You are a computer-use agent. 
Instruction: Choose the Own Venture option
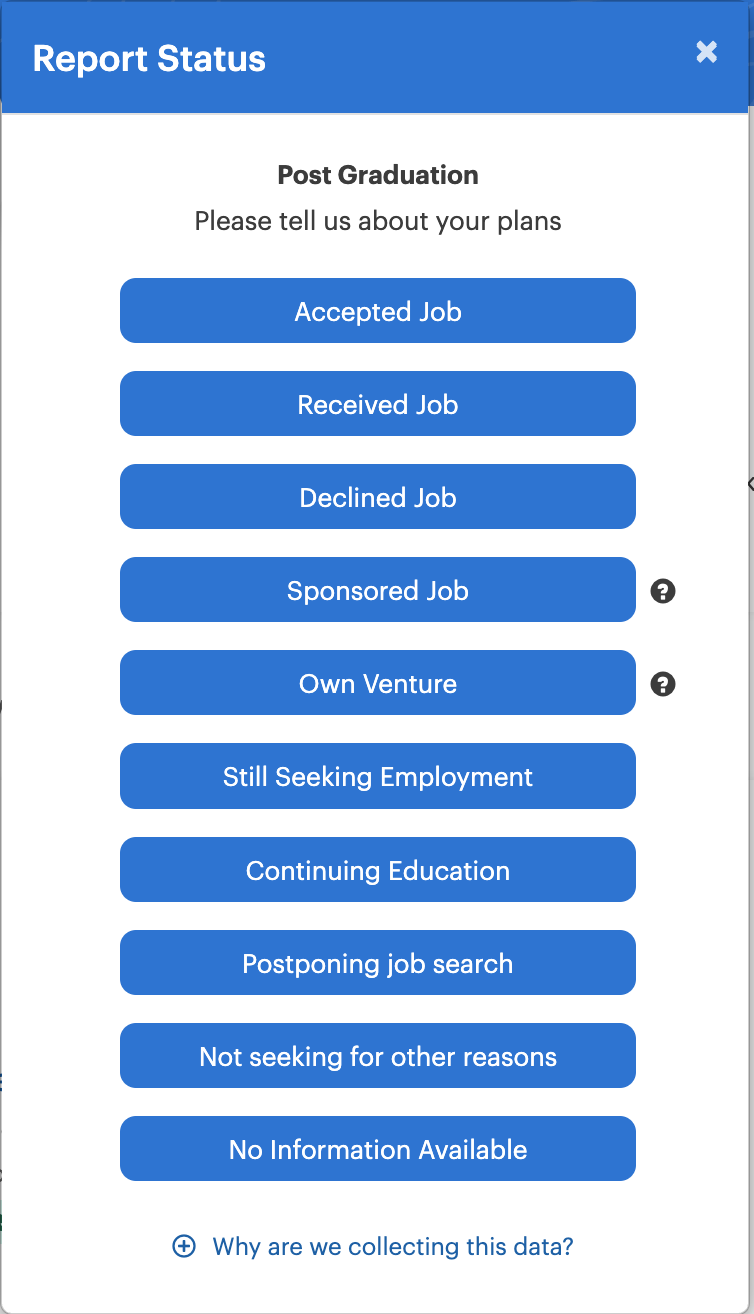coord(378,683)
